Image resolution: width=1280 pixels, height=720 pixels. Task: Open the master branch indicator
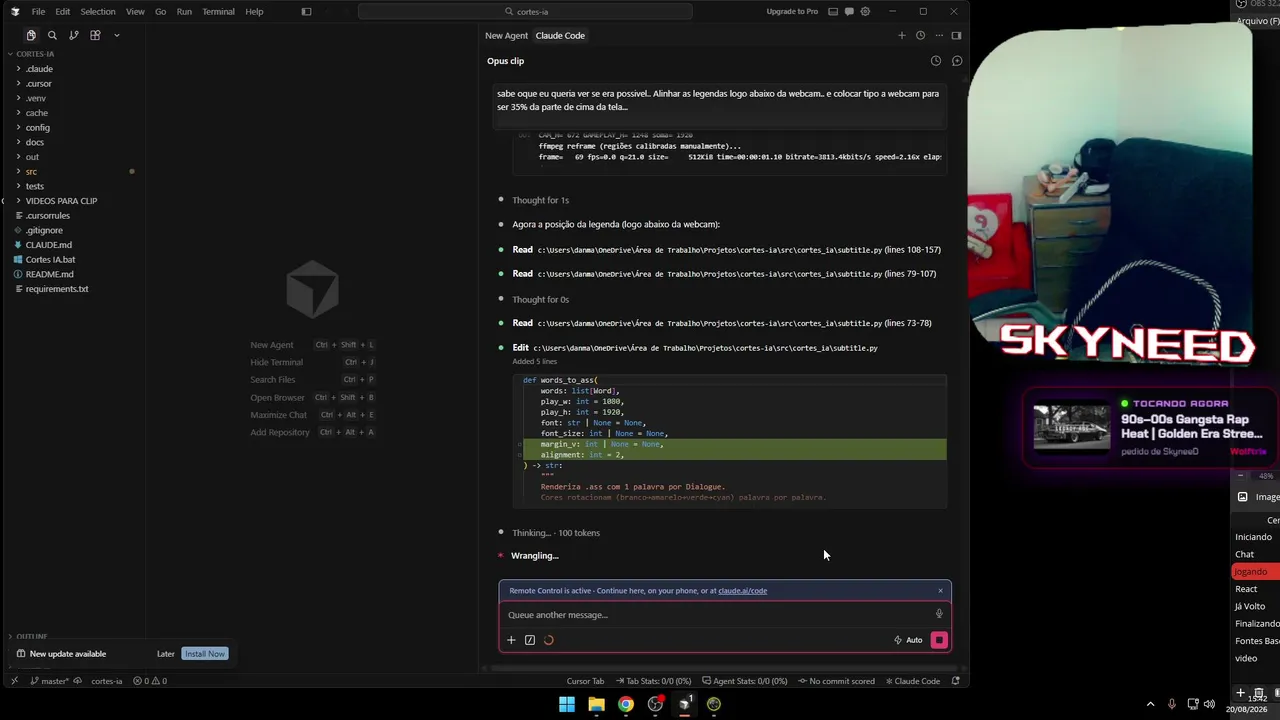point(49,681)
